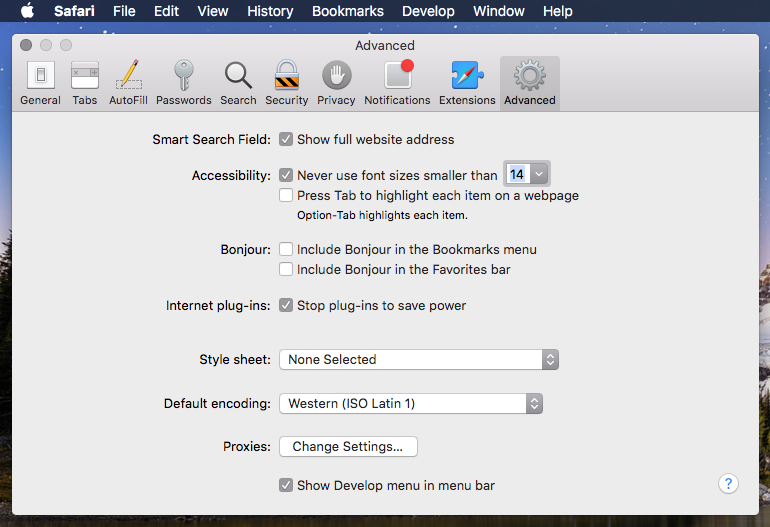
Task: Open the Security padlock preferences pane
Action: click(x=287, y=83)
